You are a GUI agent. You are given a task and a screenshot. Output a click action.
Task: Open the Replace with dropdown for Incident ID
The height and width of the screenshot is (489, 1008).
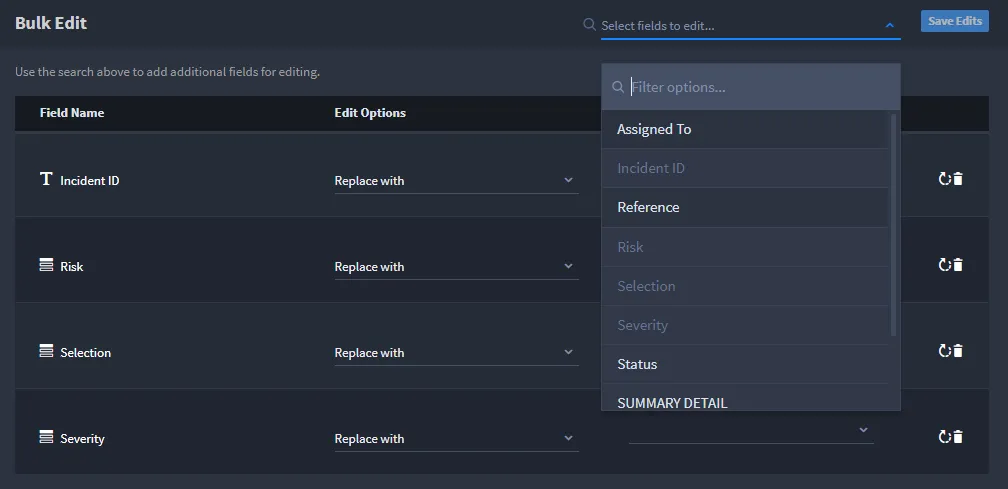[x=456, y=181]
